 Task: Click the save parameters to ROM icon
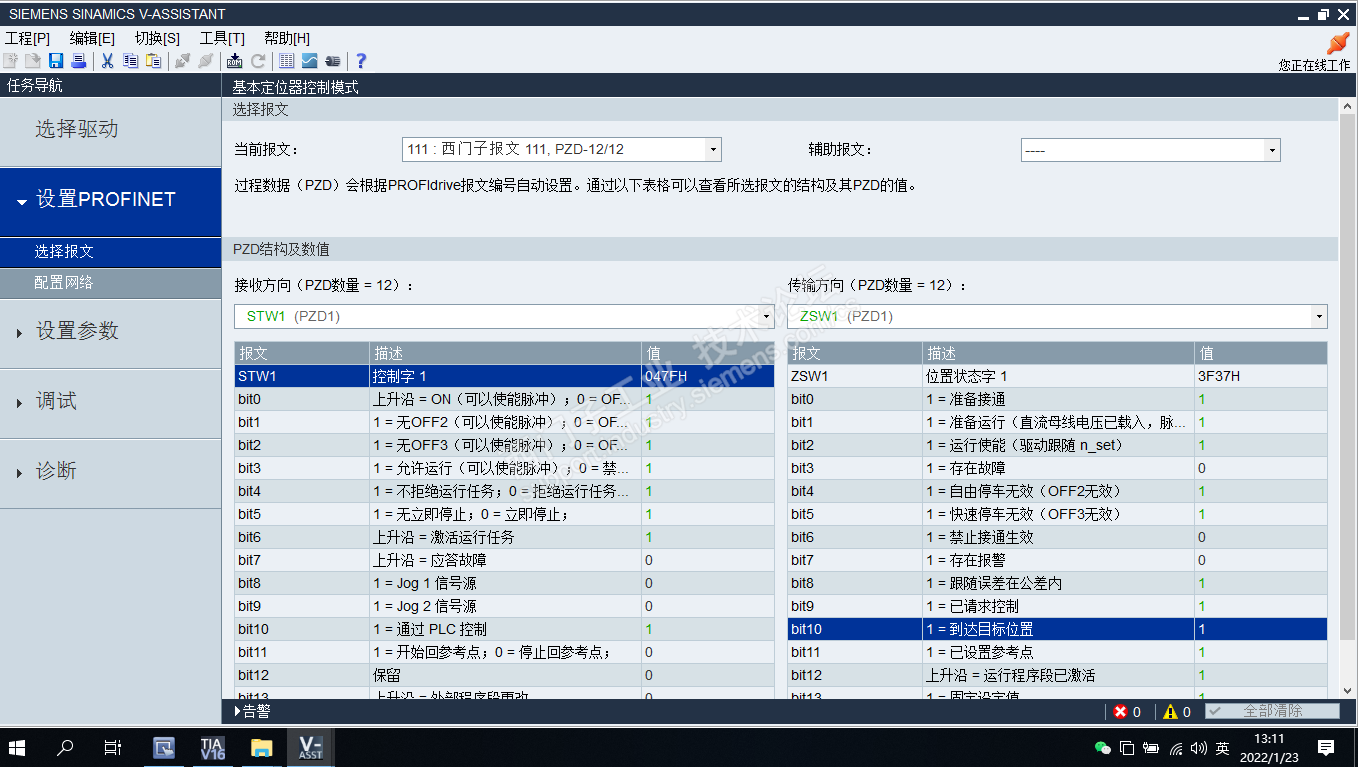click(235, 61)
